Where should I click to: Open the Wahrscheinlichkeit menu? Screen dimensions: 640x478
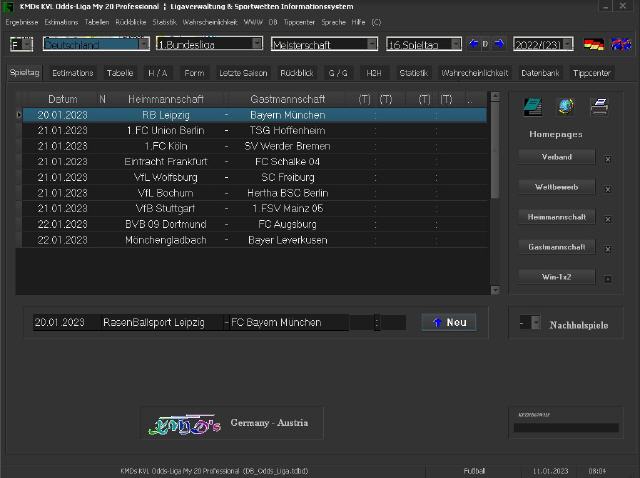pos(210,22)
